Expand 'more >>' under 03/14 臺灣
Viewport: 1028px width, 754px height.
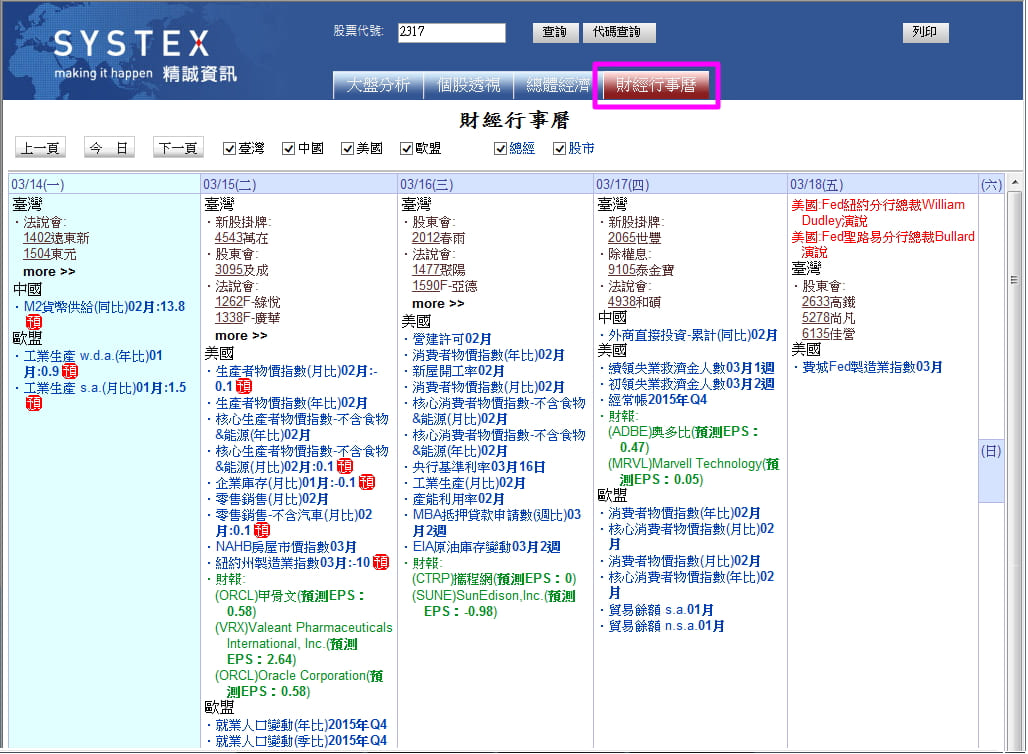click(49, 272)
